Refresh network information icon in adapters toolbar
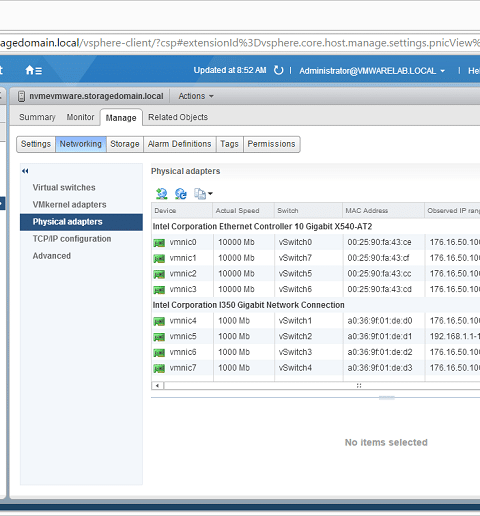 click(181, 193)
